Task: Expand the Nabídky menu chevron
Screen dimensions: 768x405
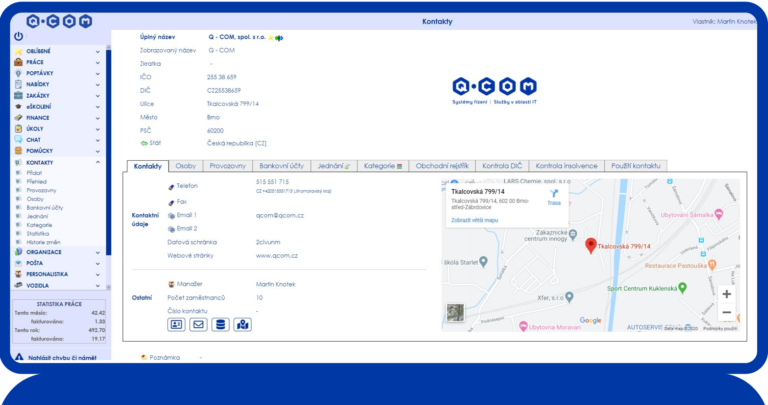Action: click(x=97, y=85)
